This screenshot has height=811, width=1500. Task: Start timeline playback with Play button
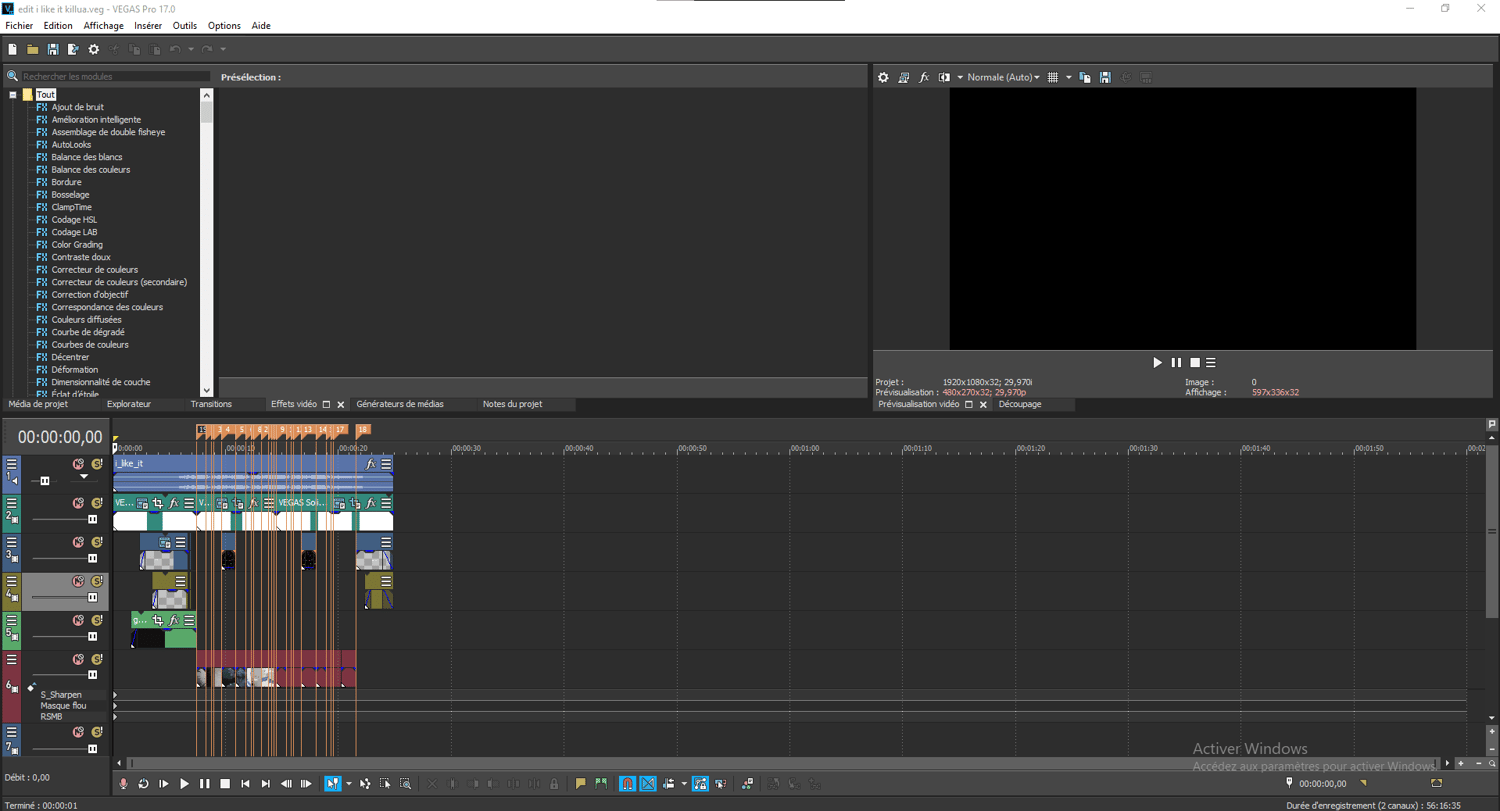point(184,784)
